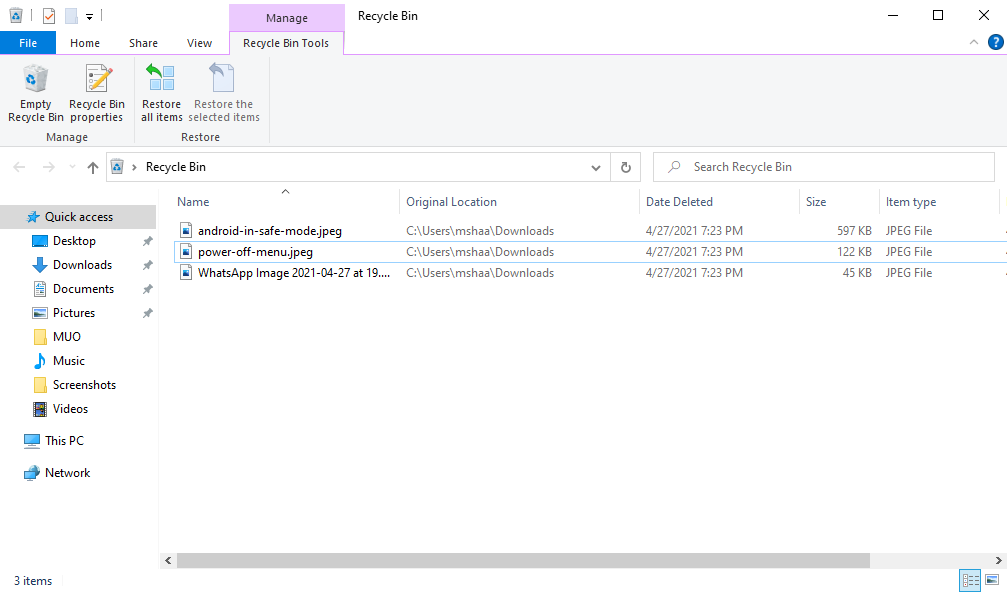Screen dimensions: 1008x593
Task: Switch to large thumbnails view icon
Action: (992, 580)
